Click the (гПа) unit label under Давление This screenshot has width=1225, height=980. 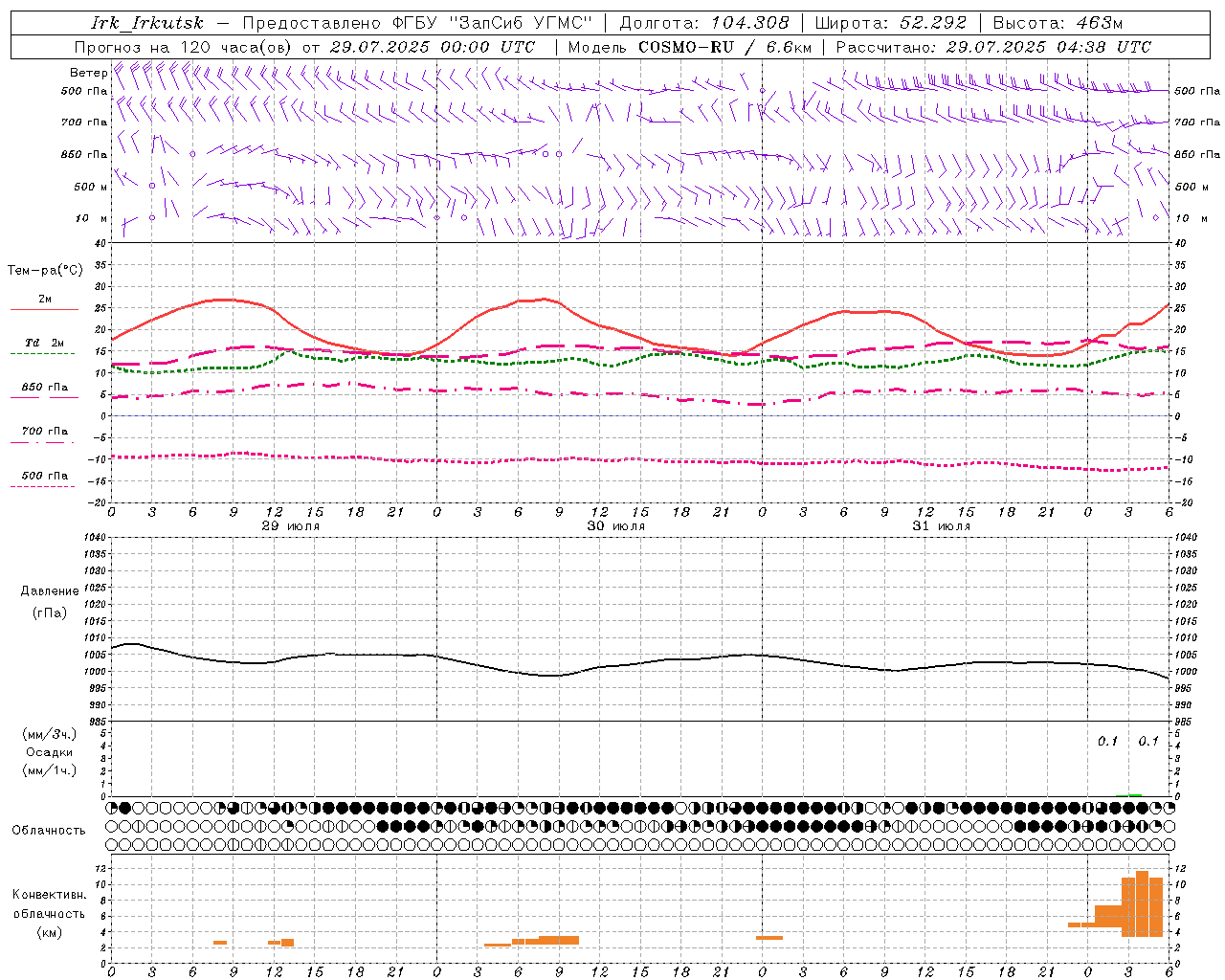pos(50,612)
